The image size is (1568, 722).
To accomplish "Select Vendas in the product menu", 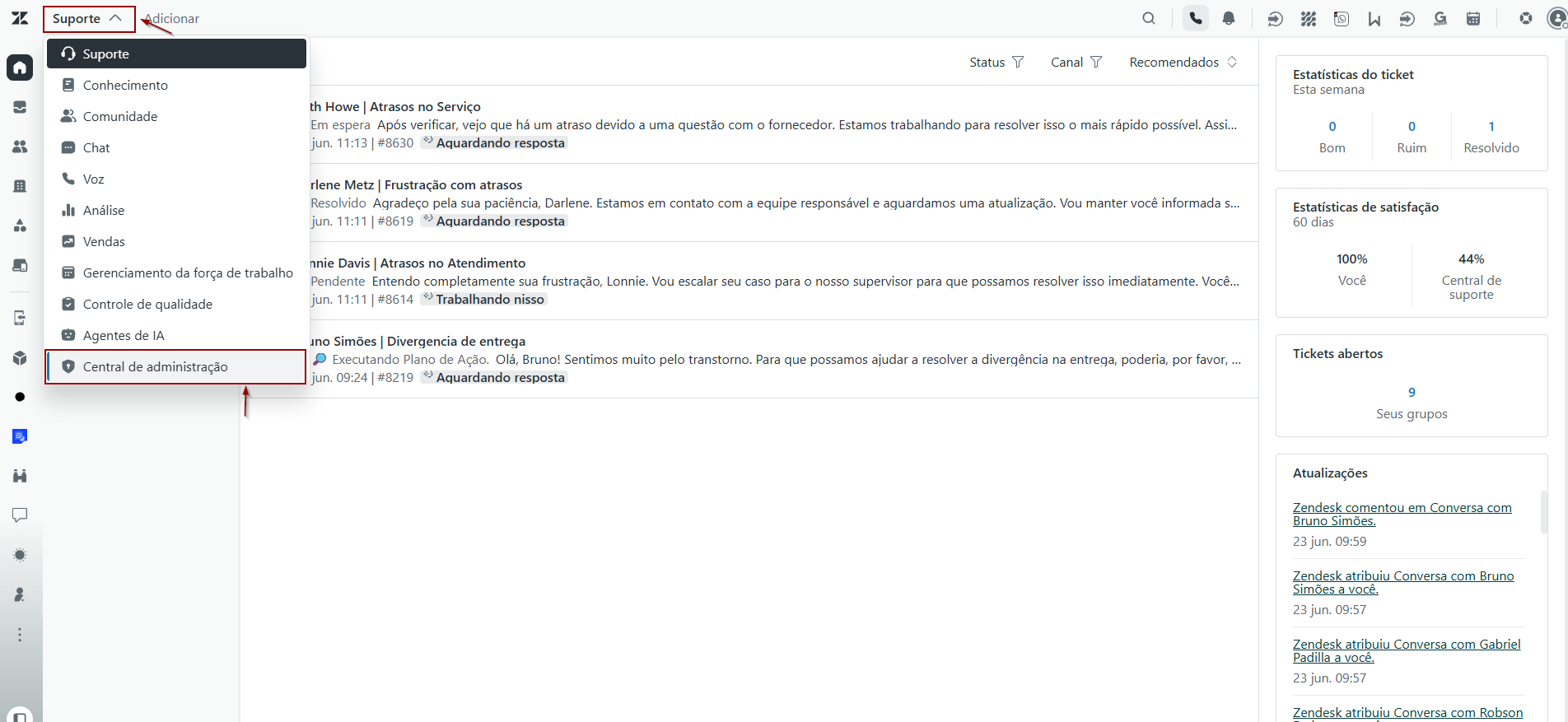I will pos(176,241).
